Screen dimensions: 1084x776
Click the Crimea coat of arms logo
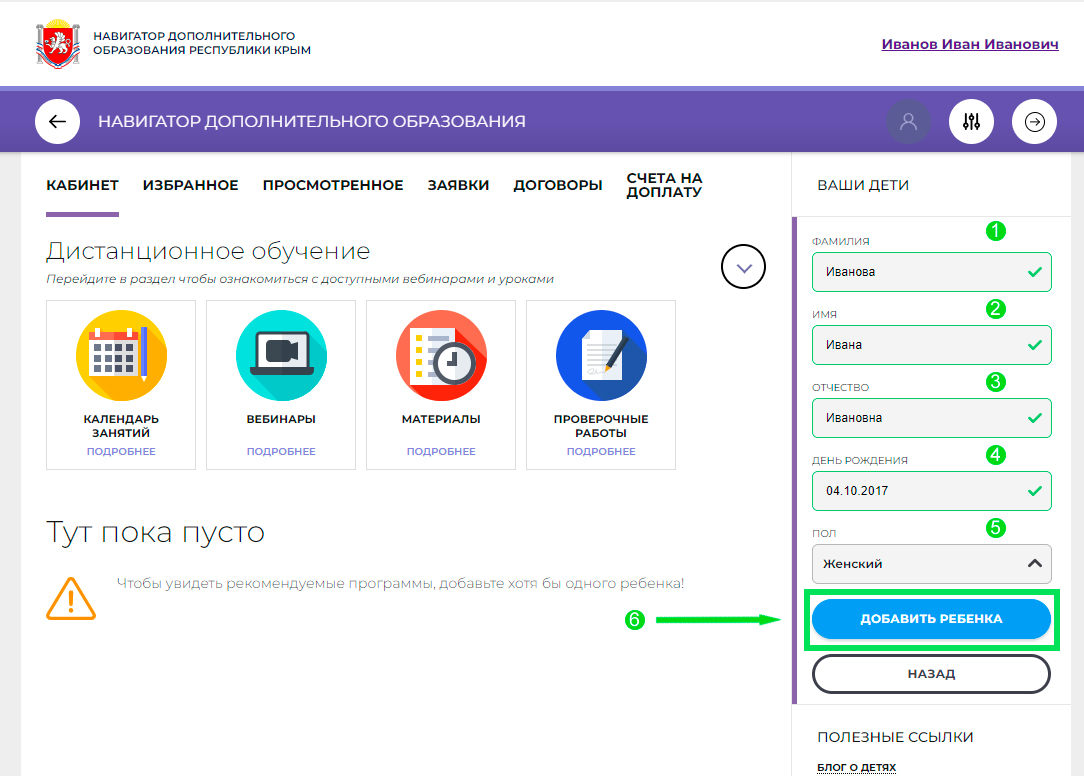pyautogui.click(x=57, y=44)
